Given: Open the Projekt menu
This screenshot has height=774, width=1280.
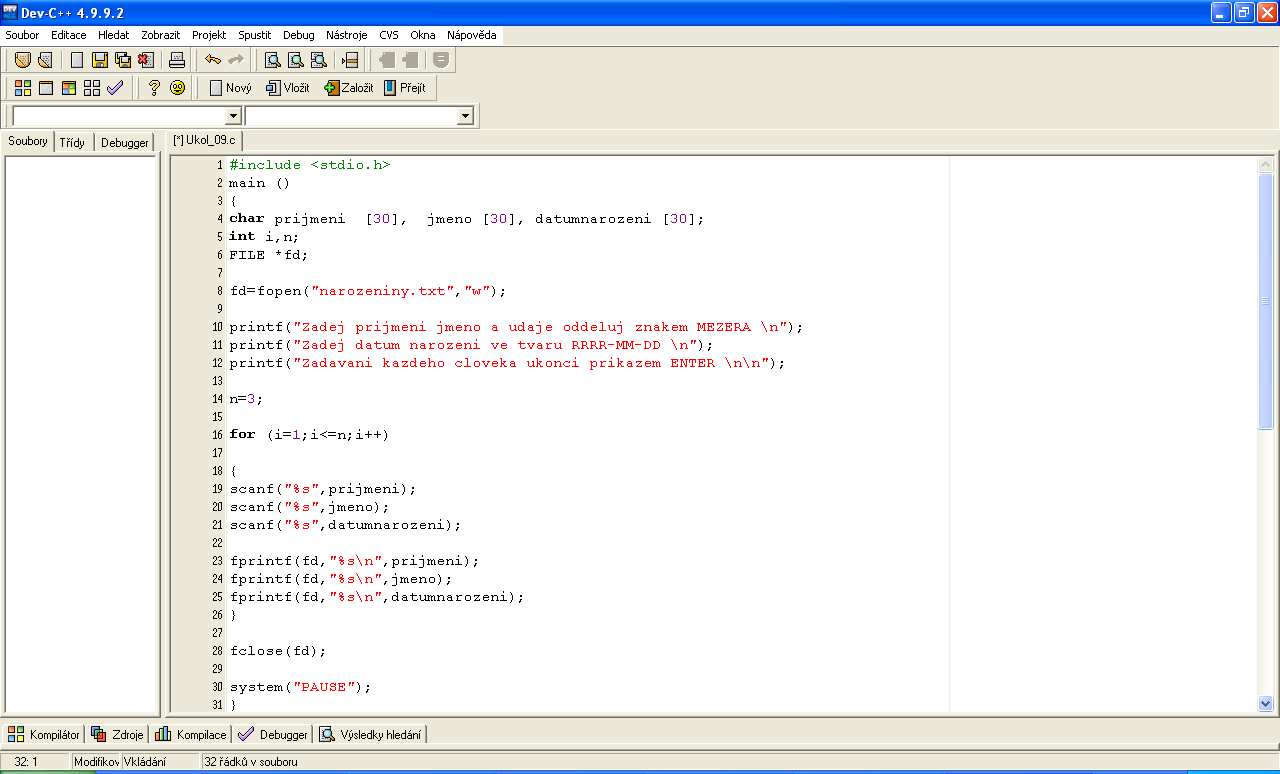Looking at the screenshot, I should tap(209, 35).
